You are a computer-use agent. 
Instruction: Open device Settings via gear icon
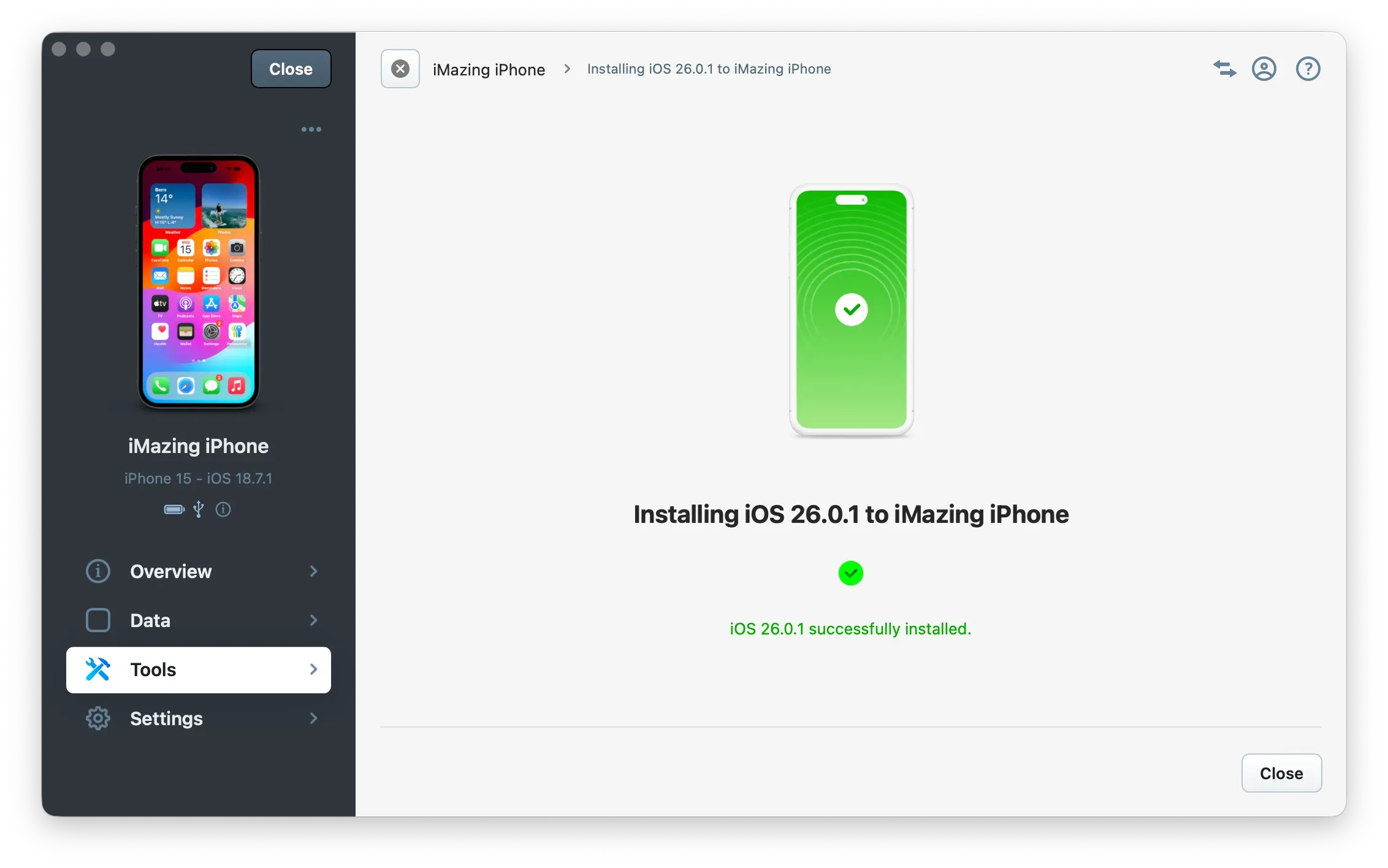[x=97, y=718]
